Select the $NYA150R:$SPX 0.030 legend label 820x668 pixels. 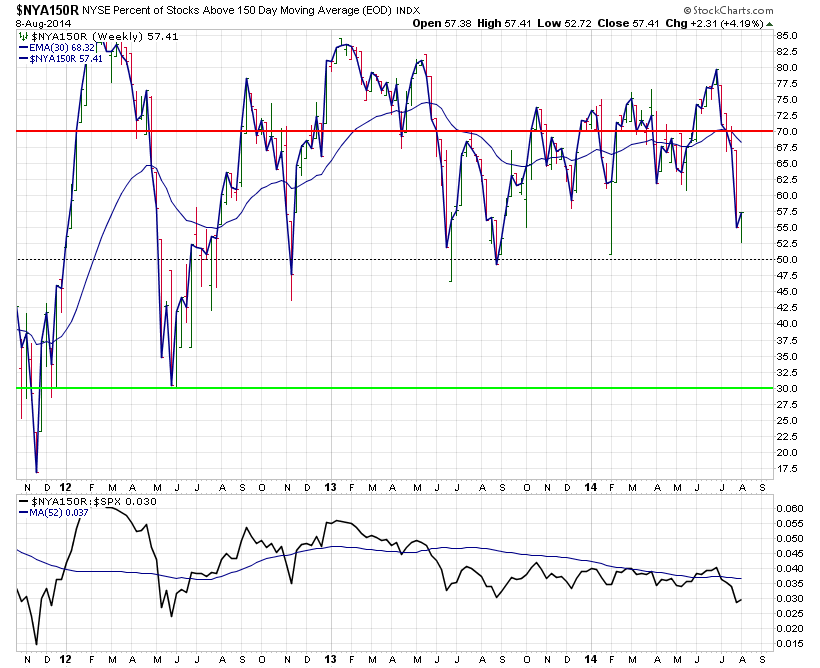pos(87,502)
